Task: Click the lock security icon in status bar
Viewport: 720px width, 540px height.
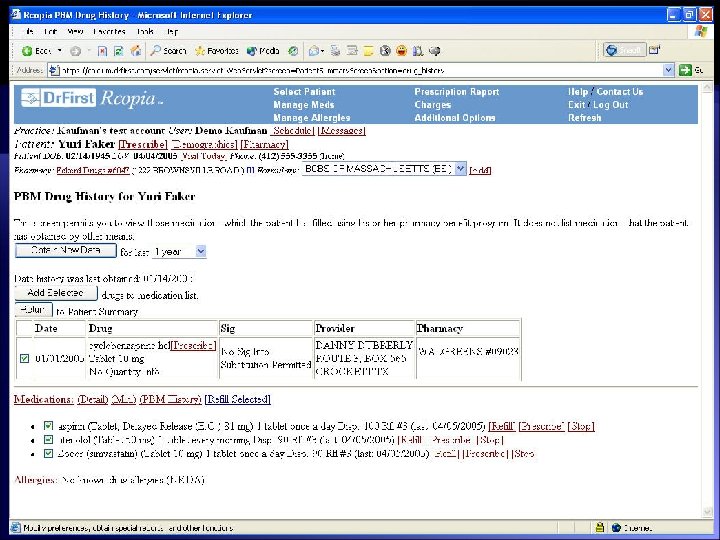Action: click(599, 527)
